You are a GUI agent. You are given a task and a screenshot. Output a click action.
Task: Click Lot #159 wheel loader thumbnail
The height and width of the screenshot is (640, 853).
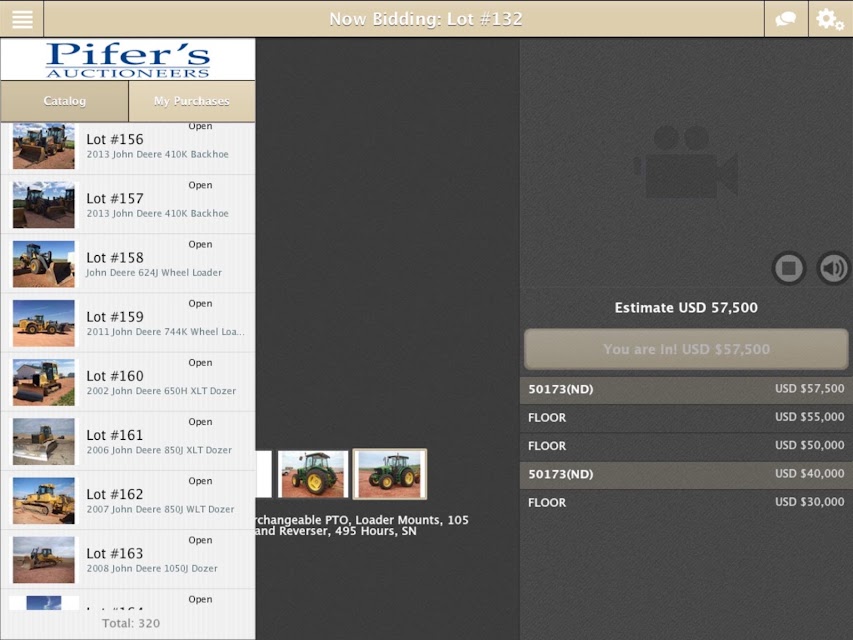click(44, 323)
